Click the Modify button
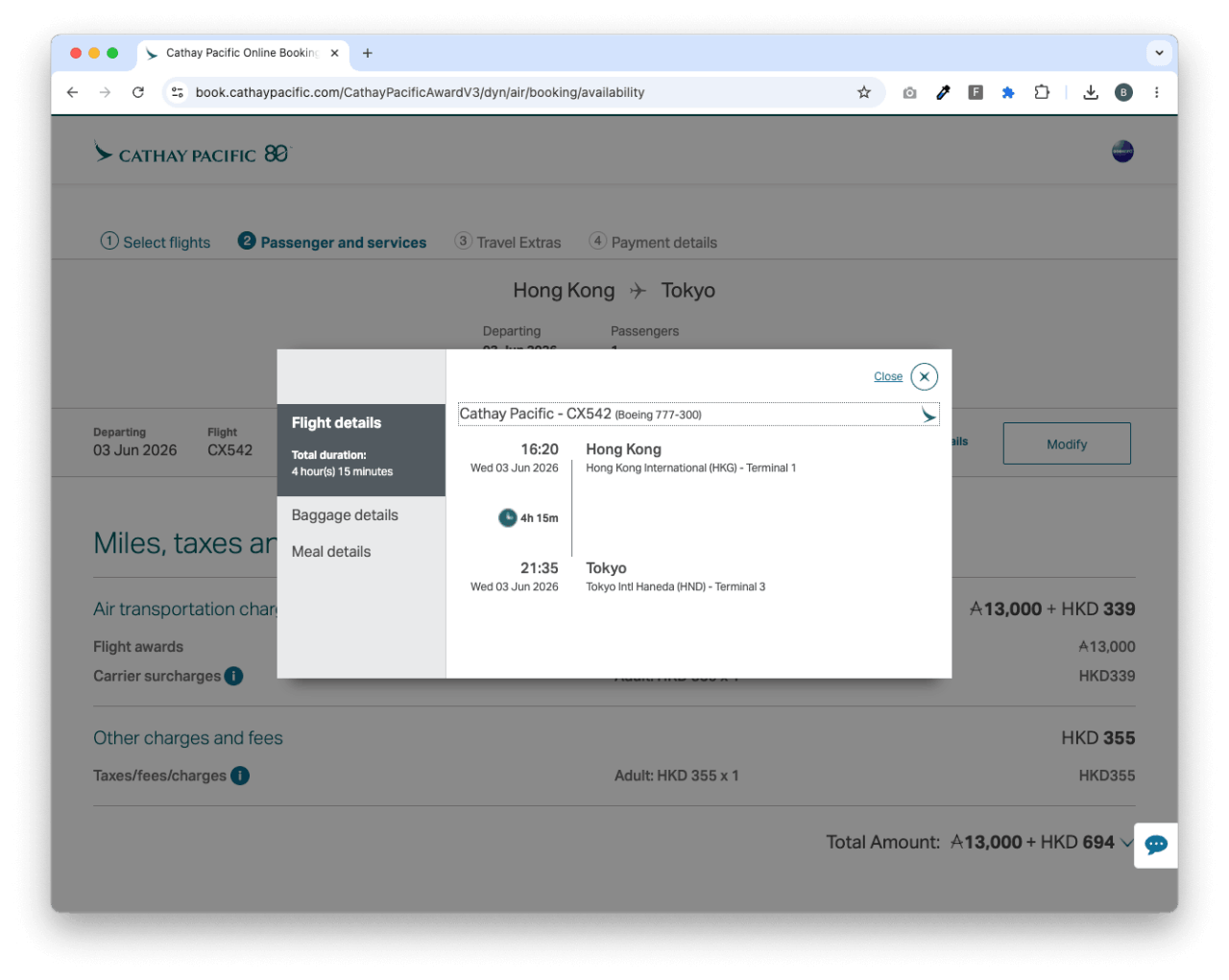The height and width of the screenshot is (980, 1229). point(1067,444)
